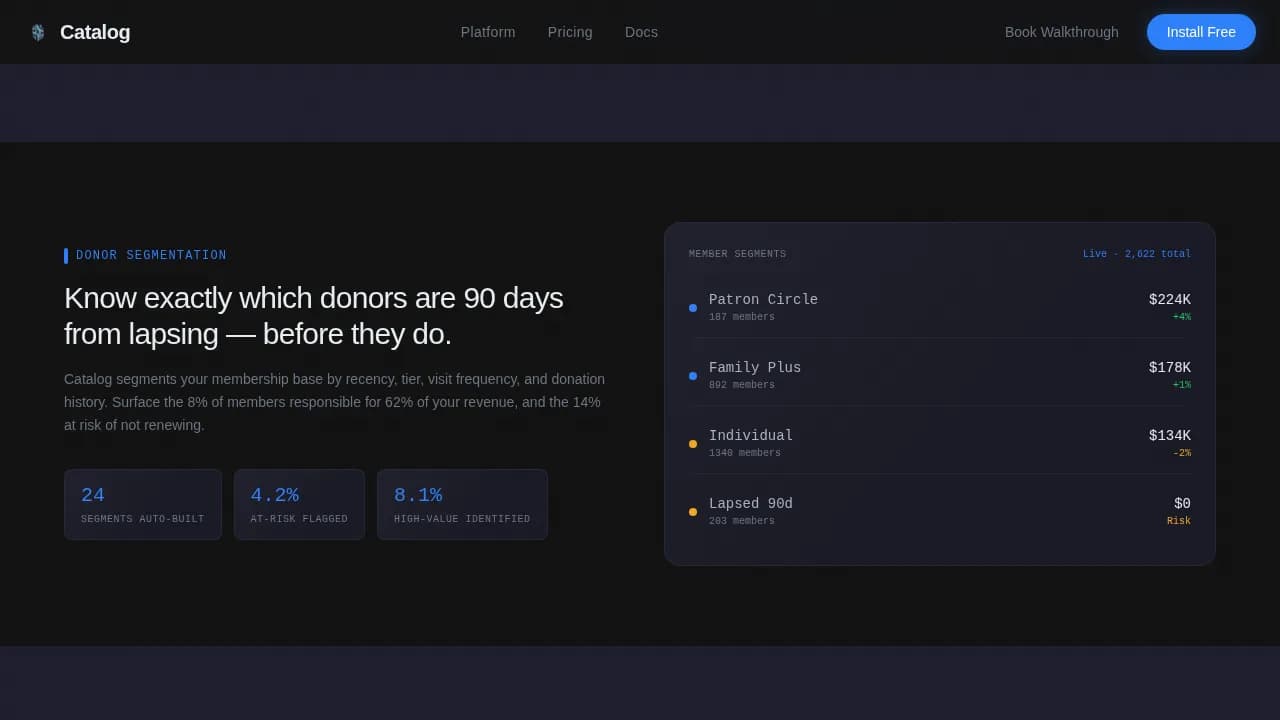Click the blue dot beside Family Plus
1280x720 pixels.
click(693, 376)
